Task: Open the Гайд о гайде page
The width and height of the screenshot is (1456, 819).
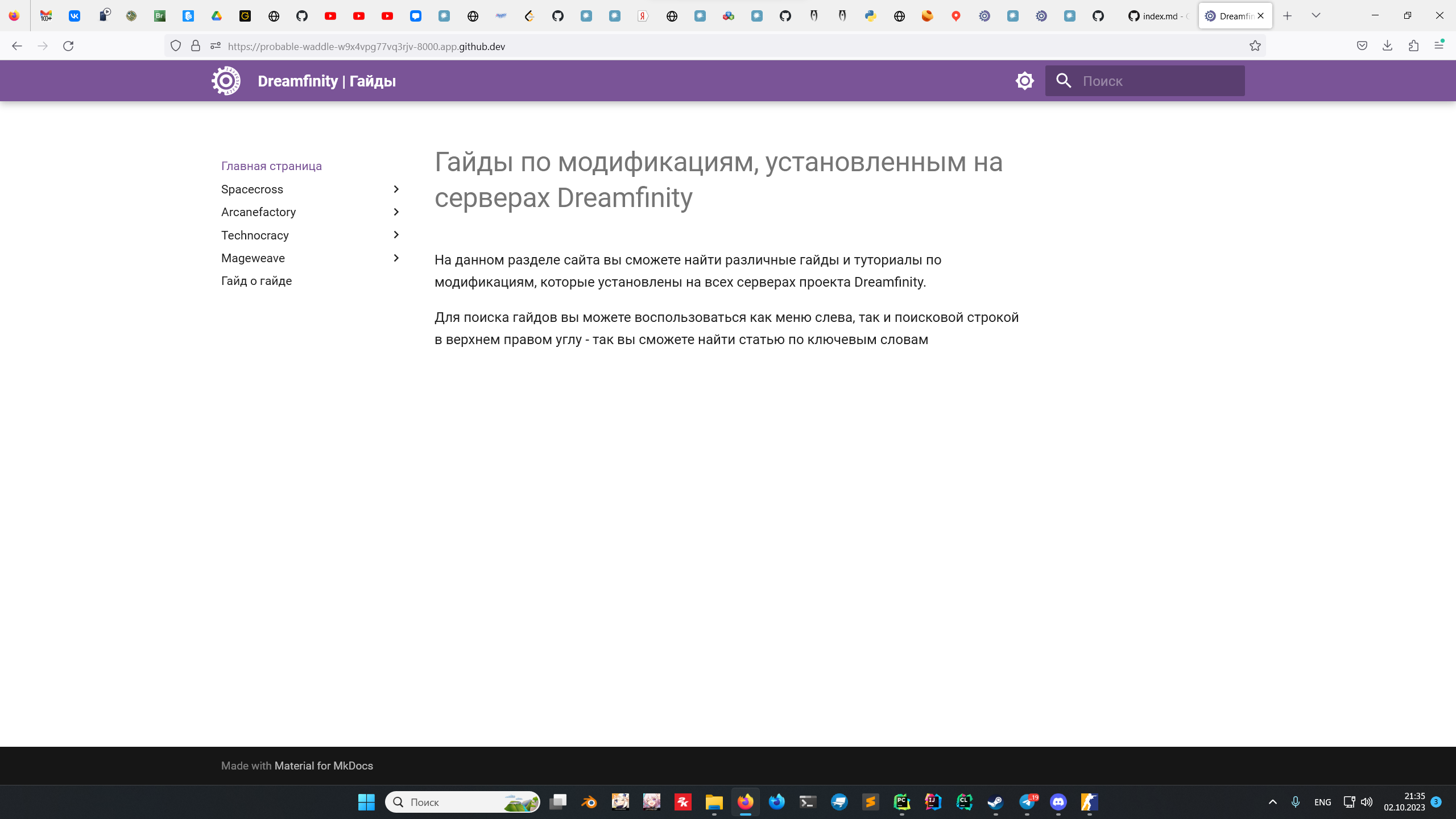Action: [256, 281]
